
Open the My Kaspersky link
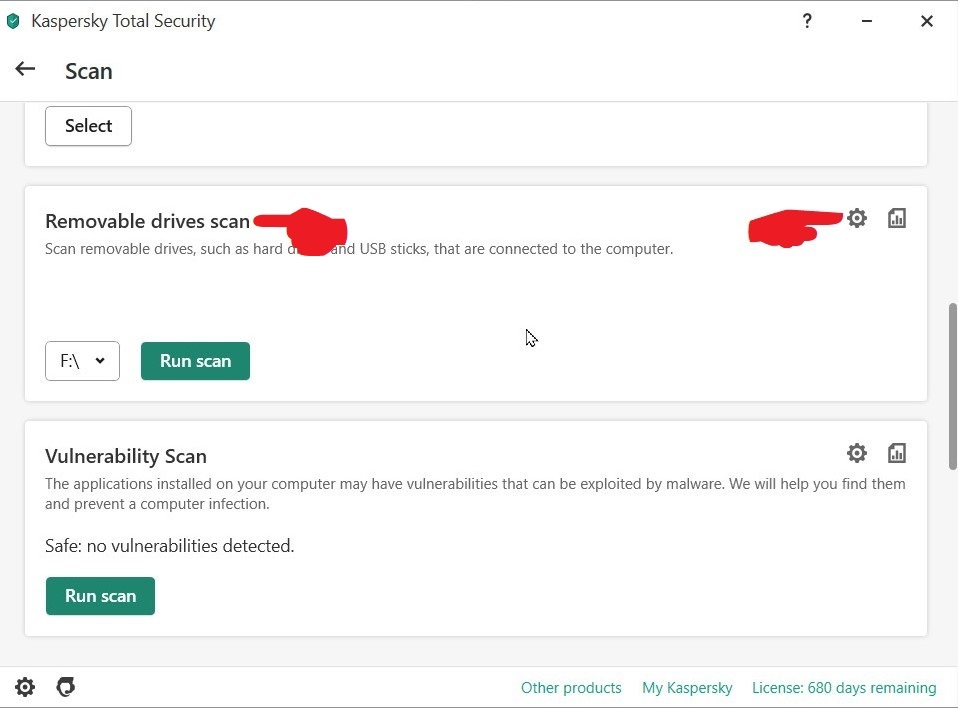pos(687,688)
